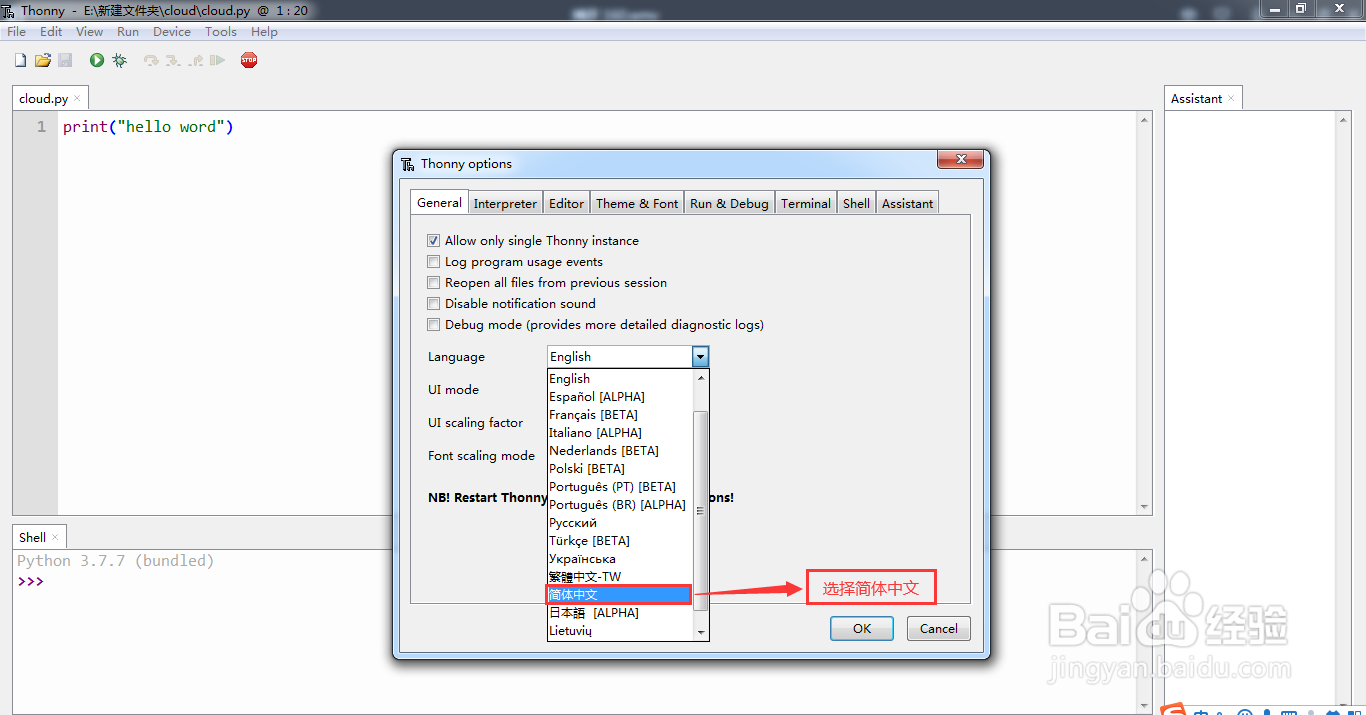Choose Italiano [ALPHA] language option
Image resolution: width=1366 pixels, height=715 pixels.
point(620,433)
